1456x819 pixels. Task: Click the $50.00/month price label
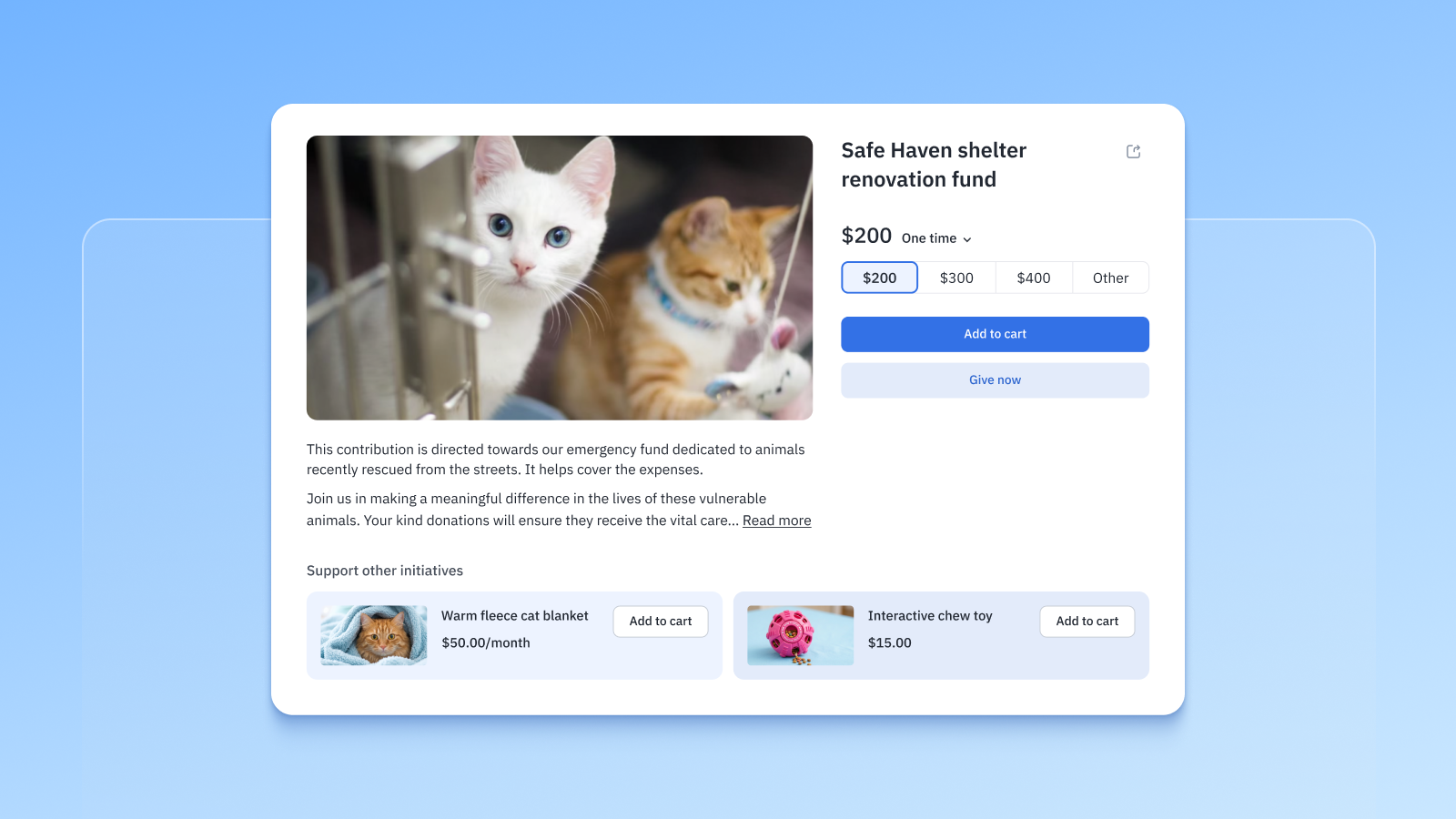tap(485, 642)
